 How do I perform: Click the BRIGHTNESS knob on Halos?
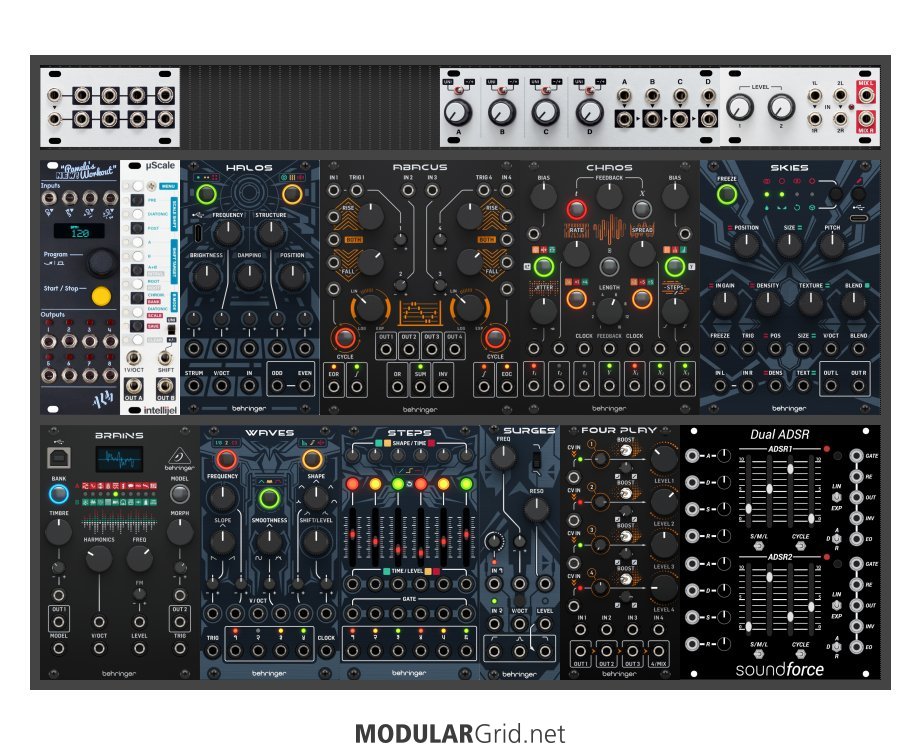tap(206, 276)
